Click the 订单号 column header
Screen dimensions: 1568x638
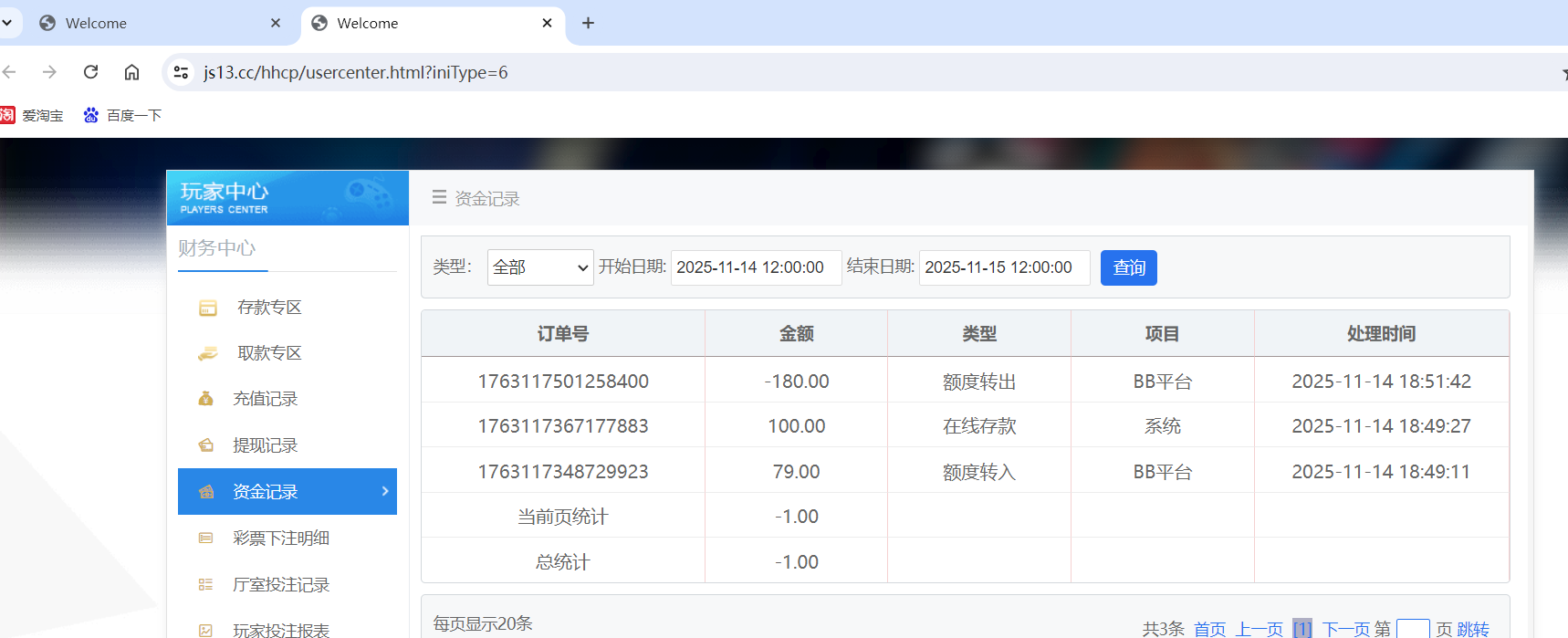pos(563,334)
